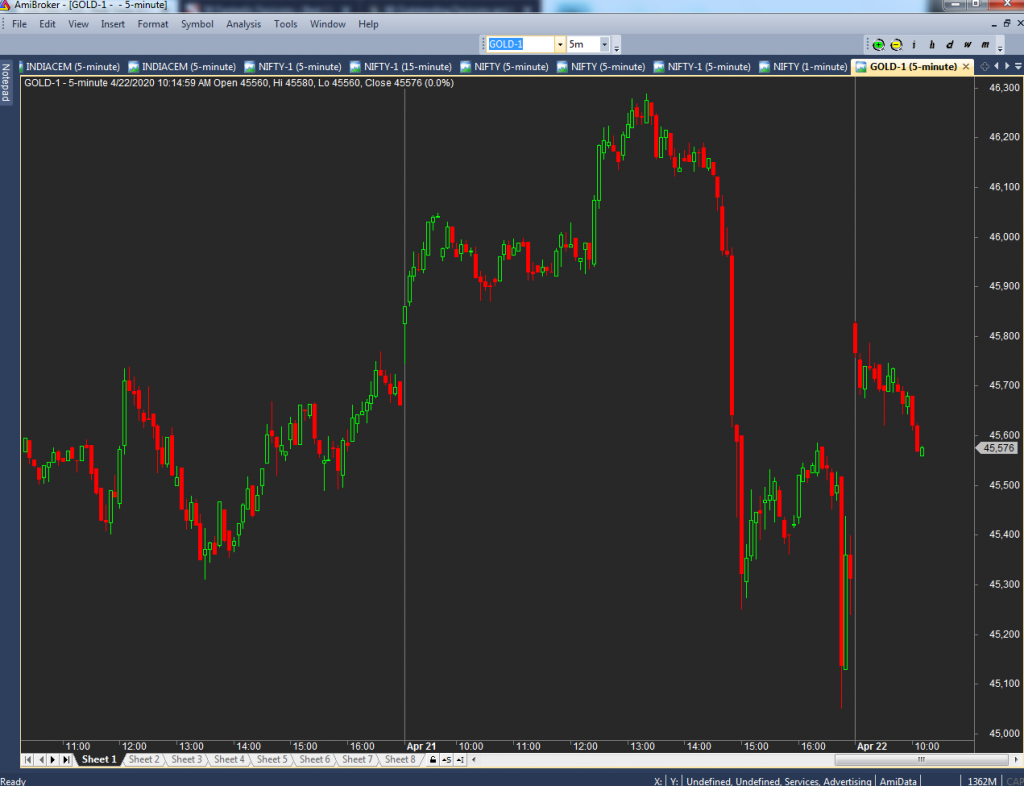
Task: Switch to weekly interval 'w' button
Action: coord(967,44)
